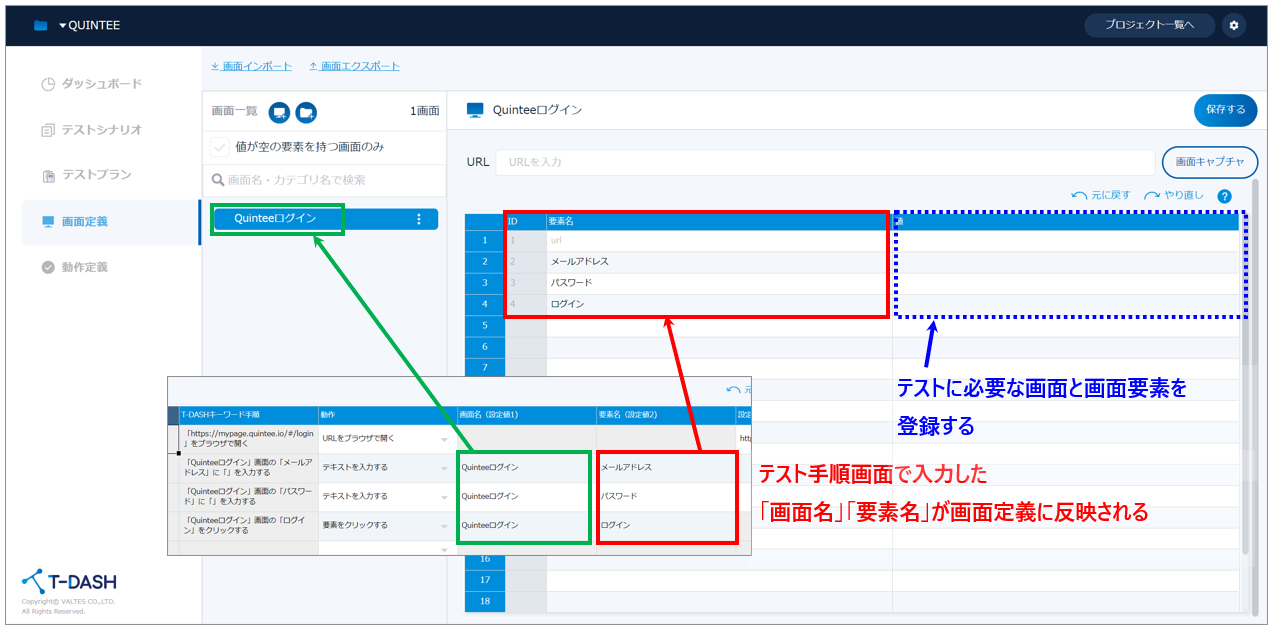Viewport: 1272px width, 633px height.
Task: Click the redo arrow やり直し
Action: point(1174,196)
